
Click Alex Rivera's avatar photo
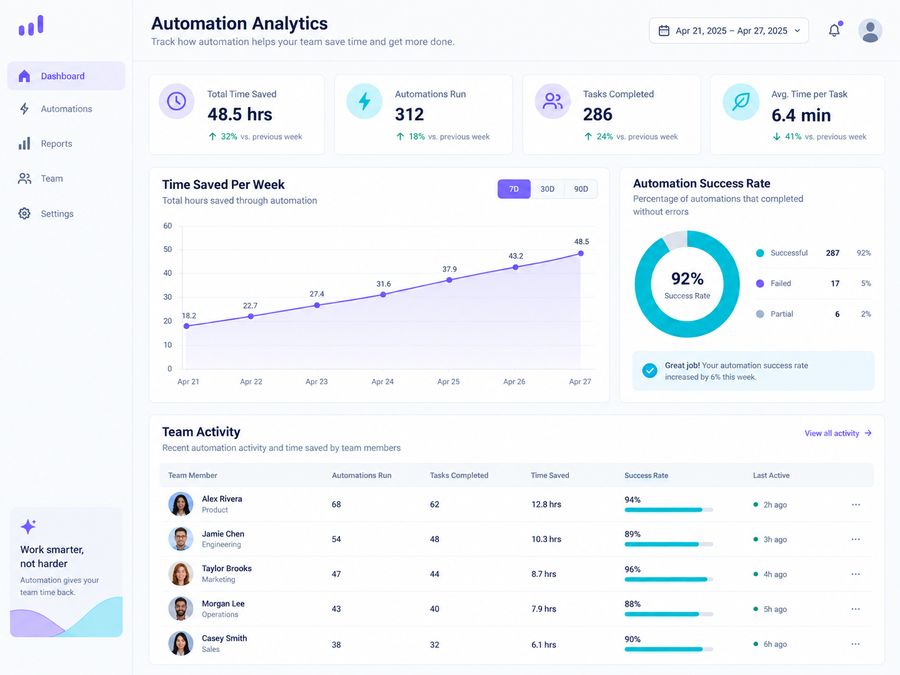180,504
